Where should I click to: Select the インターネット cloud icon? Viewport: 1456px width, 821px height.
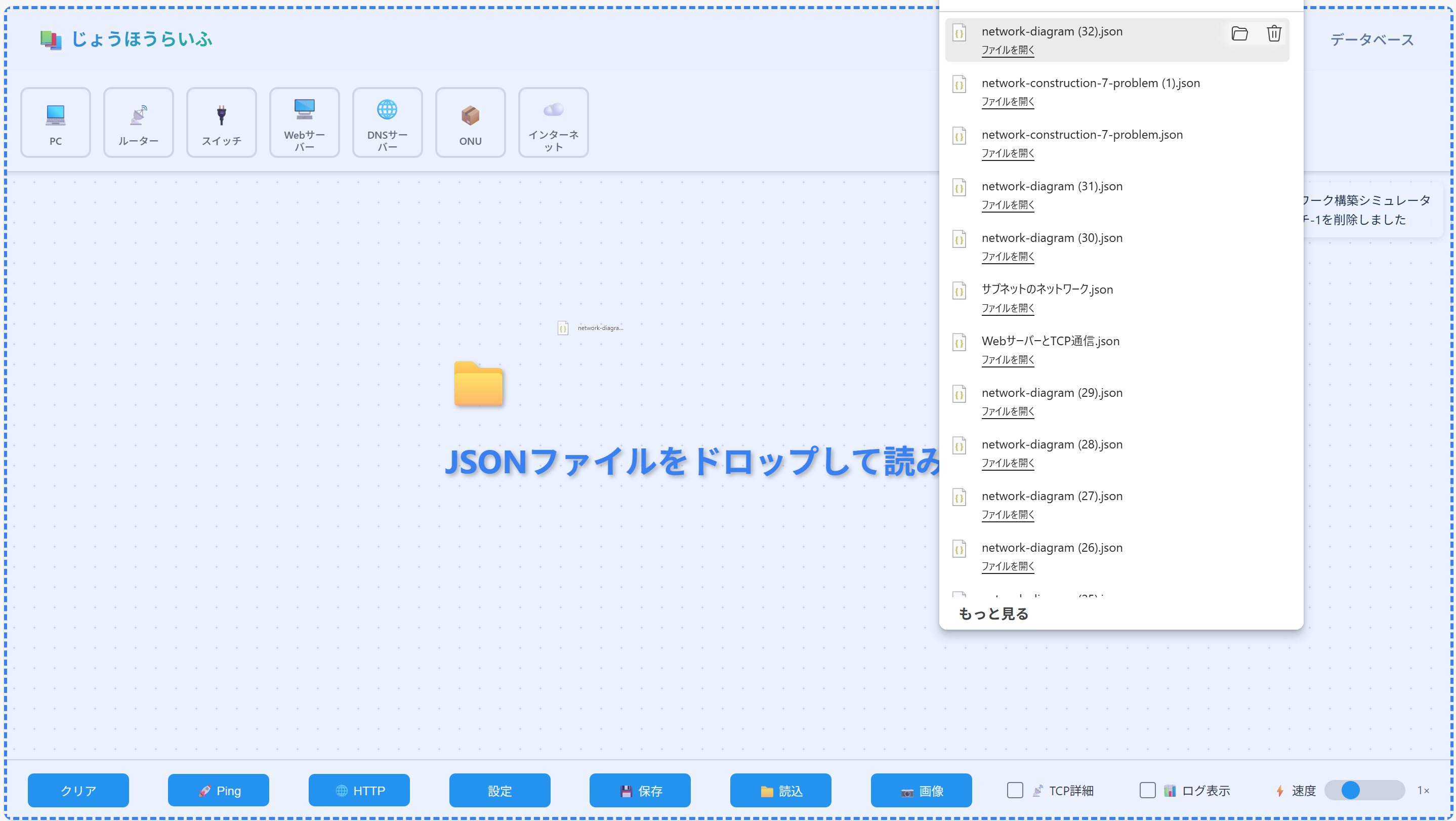(553, 122)
